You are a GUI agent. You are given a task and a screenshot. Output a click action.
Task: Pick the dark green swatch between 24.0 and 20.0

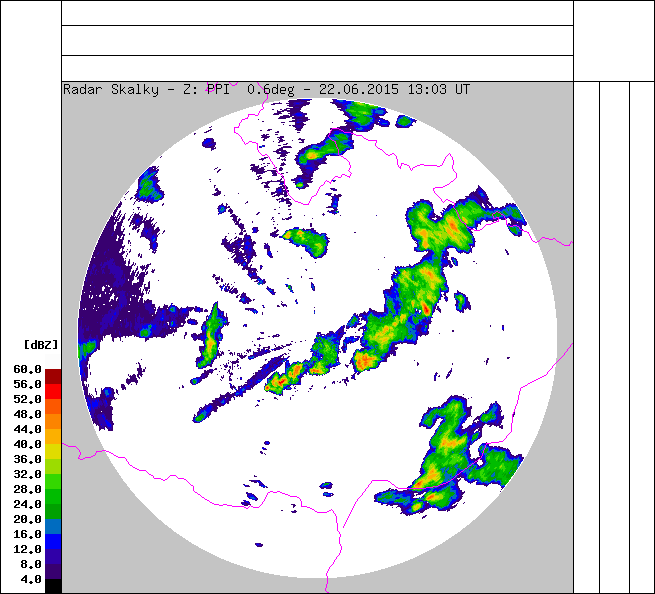53,512
